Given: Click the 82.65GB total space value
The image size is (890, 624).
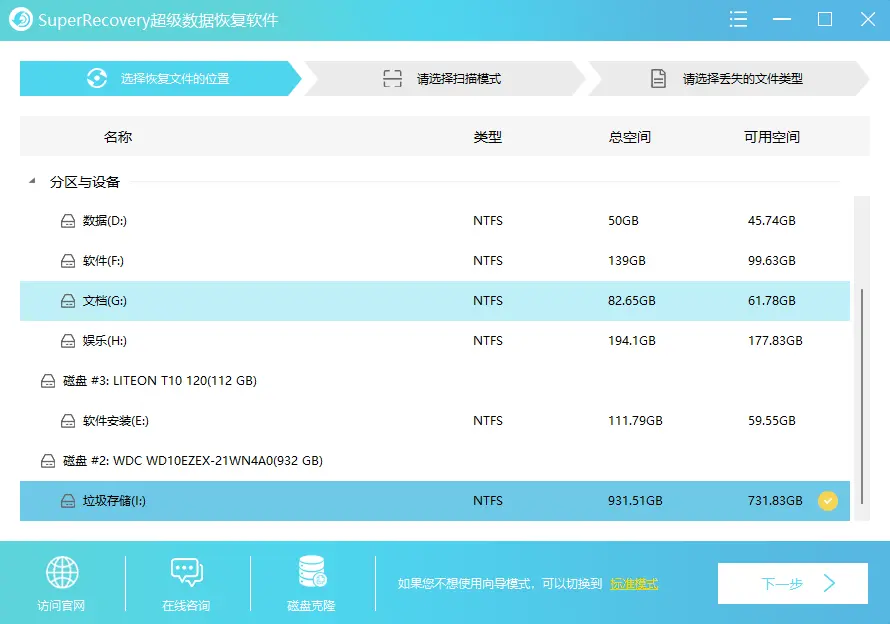Looking at the screenshot, I should point(631,301).
